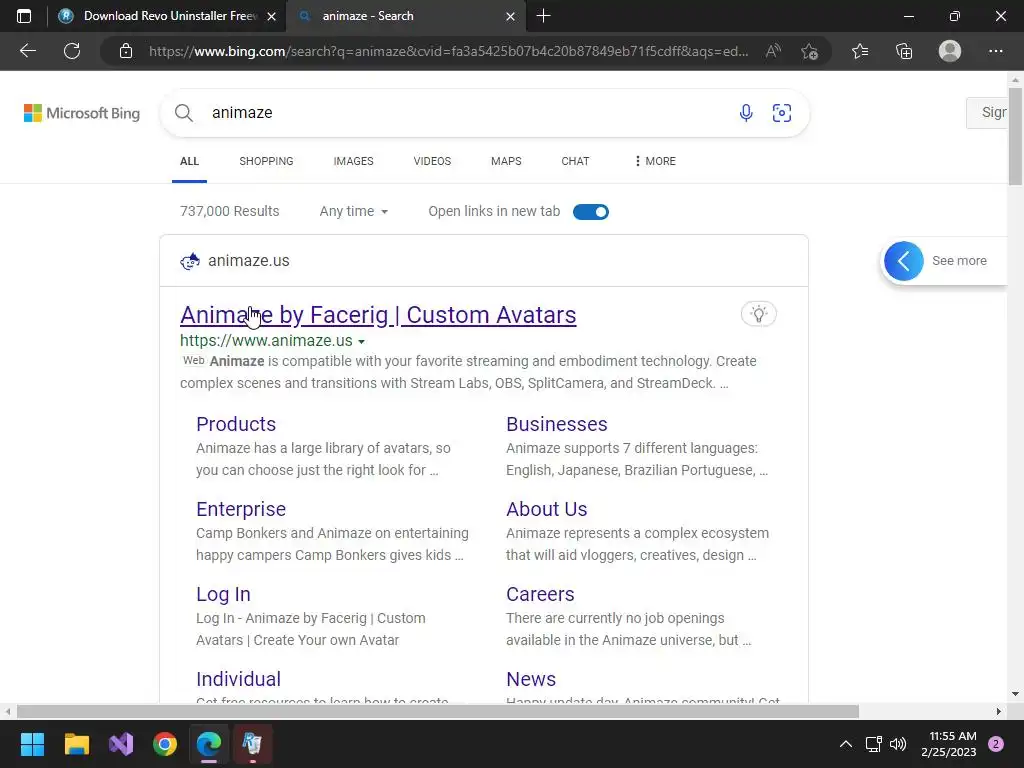Open the Careers sitelink
Viewport: 1024px width, 768px height.
(540, 594)
